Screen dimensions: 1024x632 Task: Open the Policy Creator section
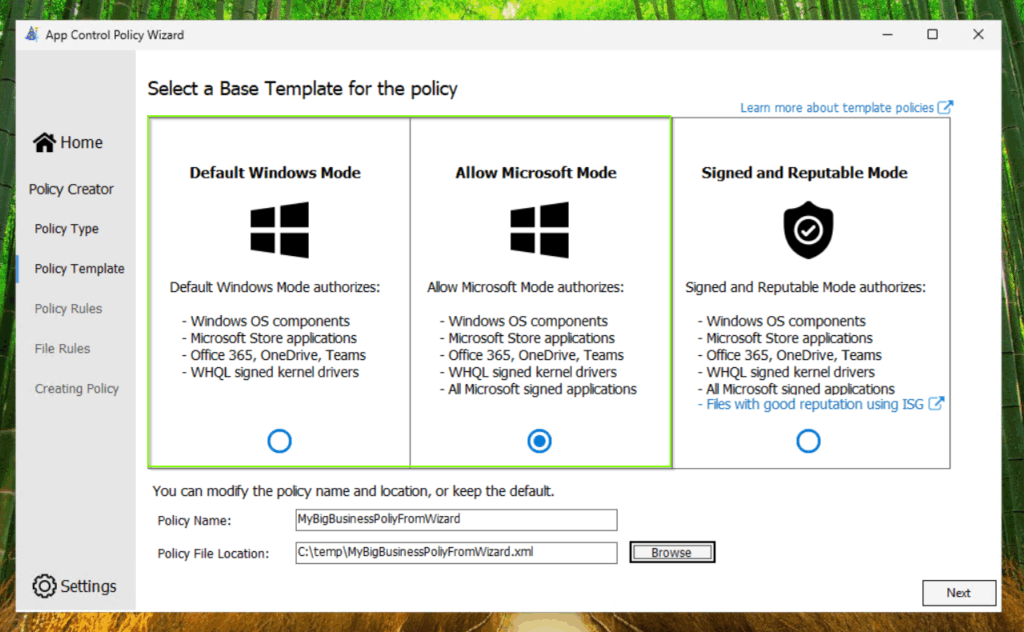point(71,189)
